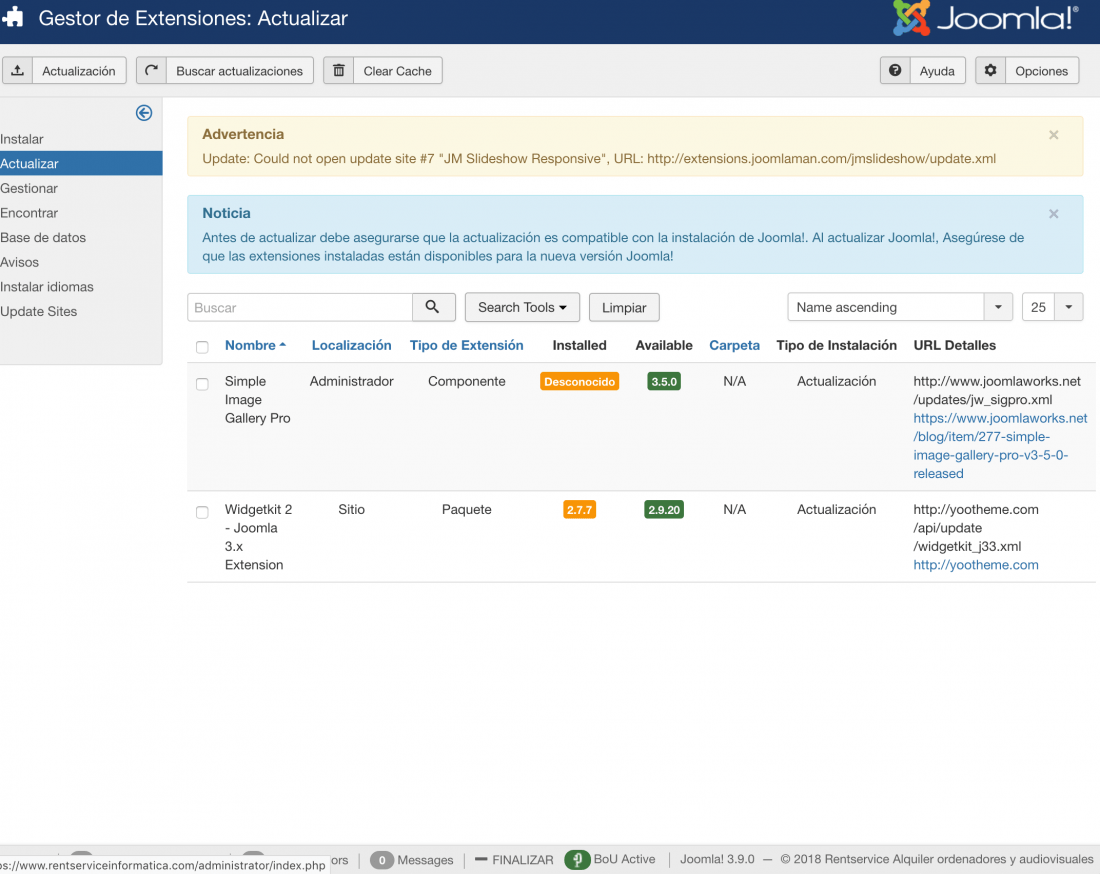The image size is (1100, 874).
Task: Click the 3.5.0 available version badge
Action: point(664,382)
